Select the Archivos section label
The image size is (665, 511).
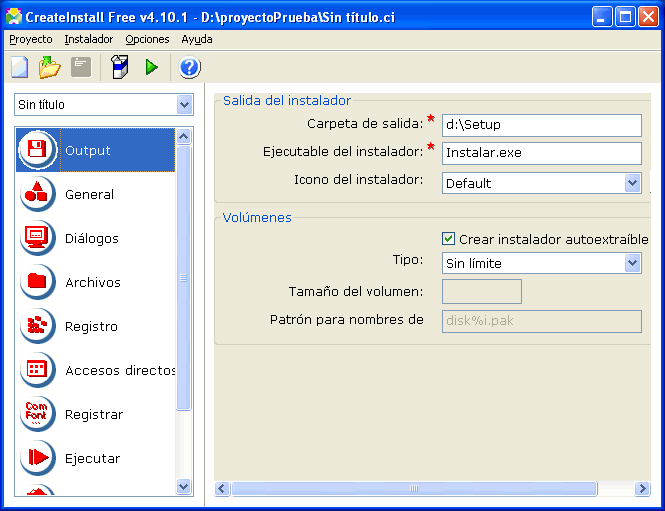(x=93, y=282)
